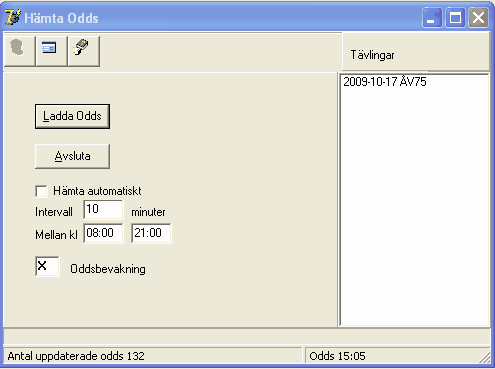The height and width of the screenshot is (369, 495).
Task: Click the Tävlingar header label
Action: coord(372,55)
